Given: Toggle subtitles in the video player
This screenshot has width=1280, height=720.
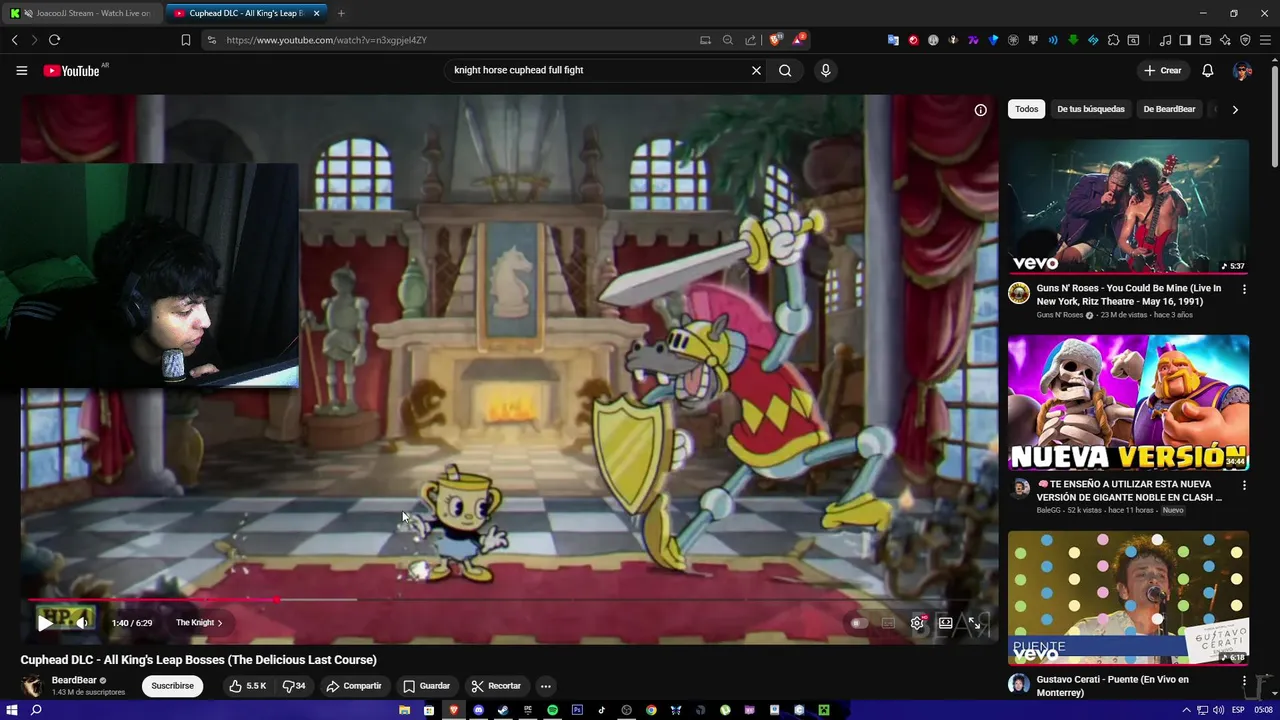Looking at the screenshot, I should tap(888, 622).
